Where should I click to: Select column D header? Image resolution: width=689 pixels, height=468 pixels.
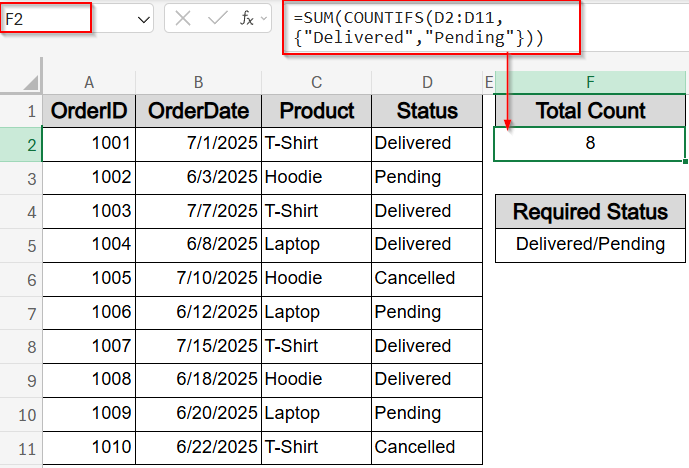pyautogui.click(x=427, y=82)
